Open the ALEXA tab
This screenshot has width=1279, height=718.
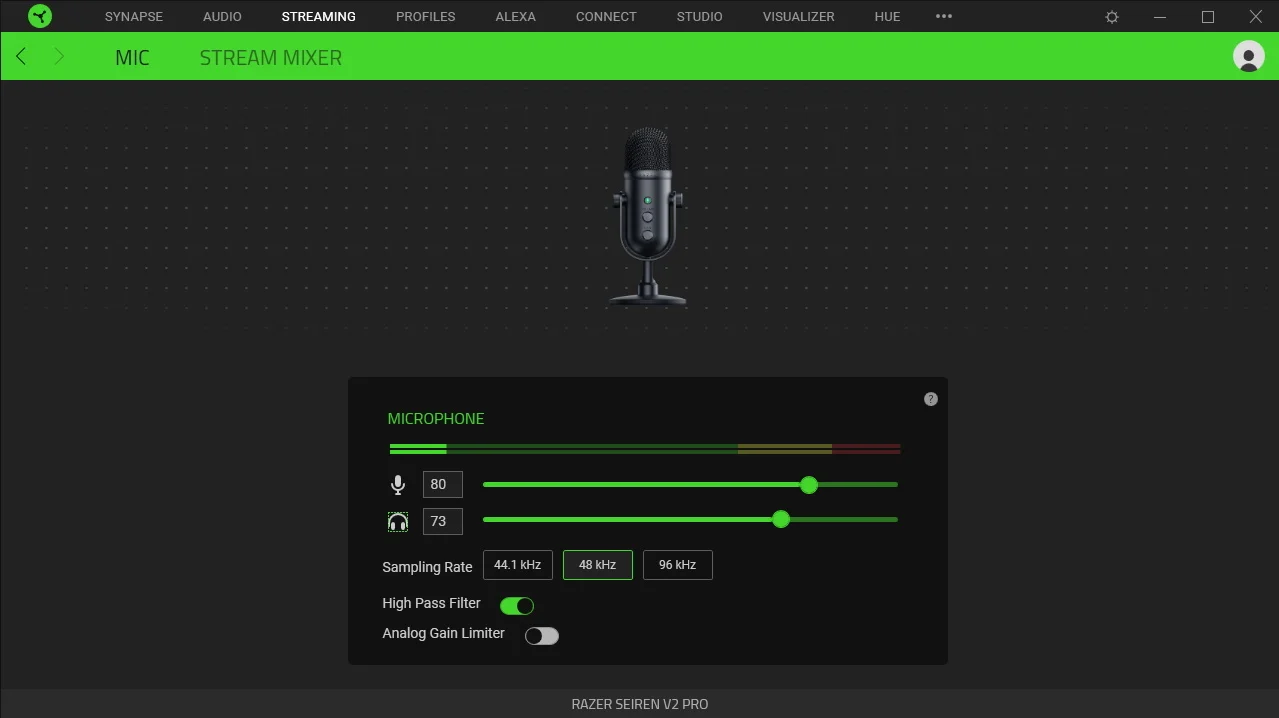[x=516, y=17]
